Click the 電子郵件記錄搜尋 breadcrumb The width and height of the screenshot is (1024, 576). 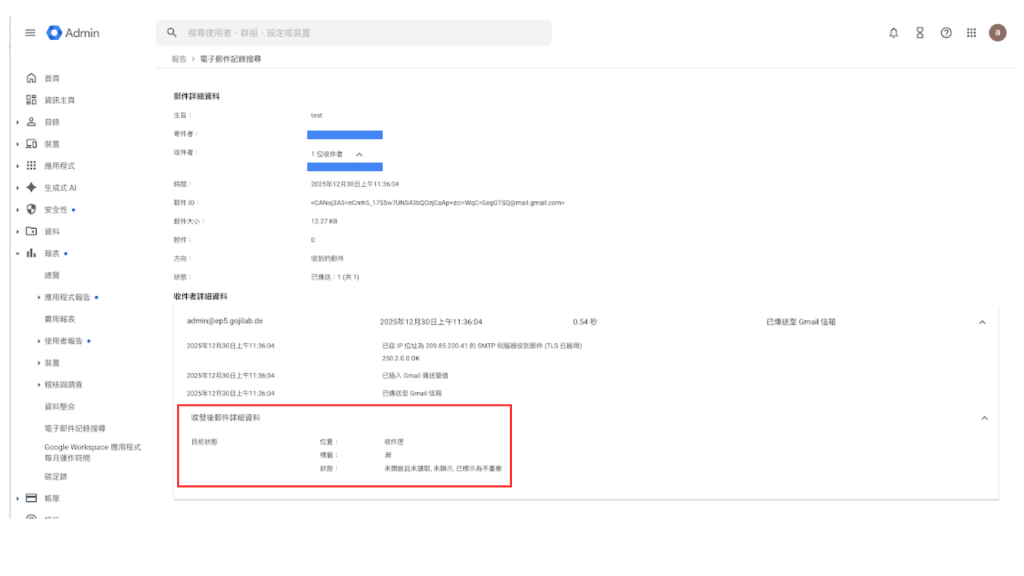click(231, 59)
